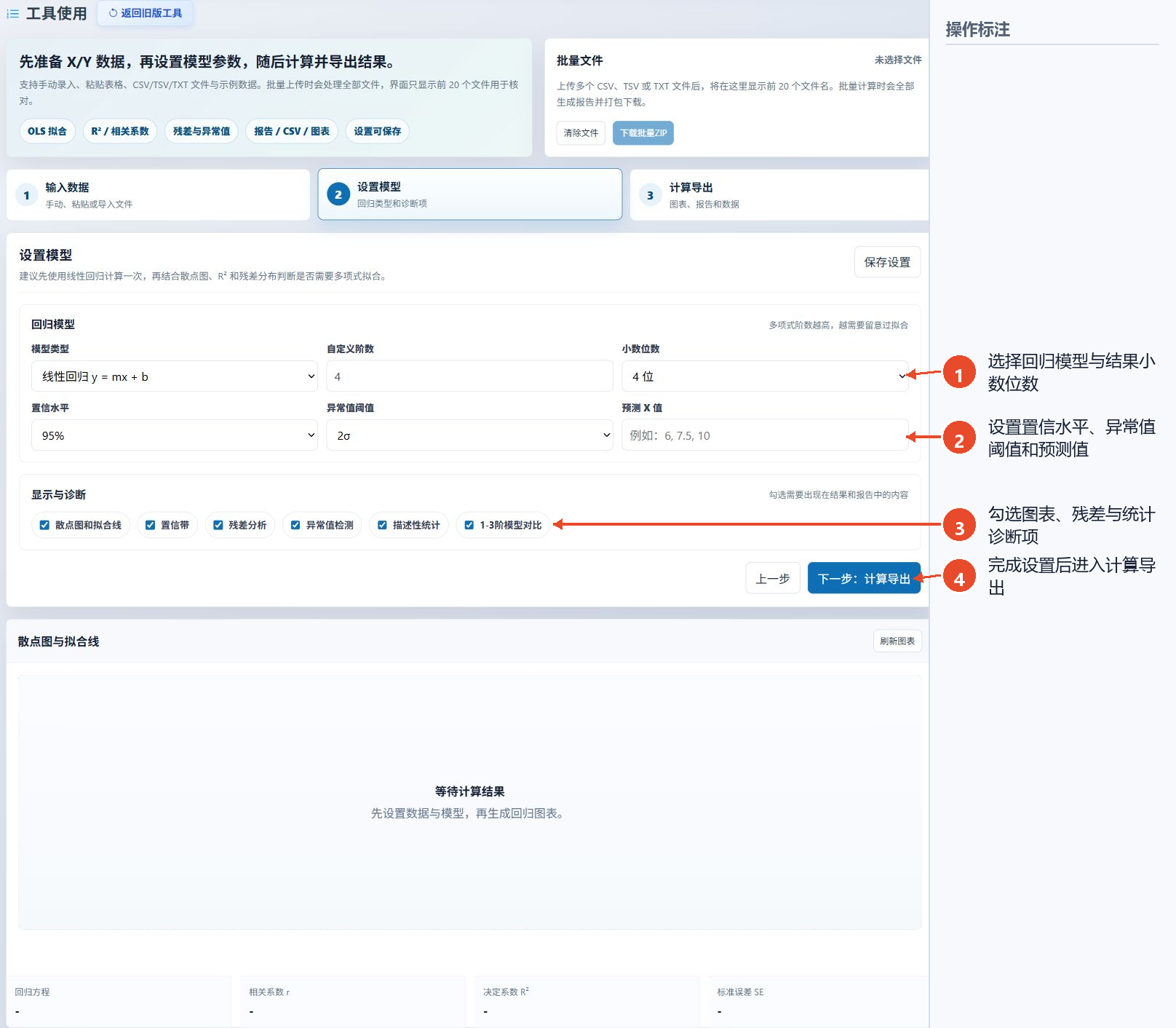
Task: Toggle the 置信带 checkbox
Action: [x=150, y=525]
